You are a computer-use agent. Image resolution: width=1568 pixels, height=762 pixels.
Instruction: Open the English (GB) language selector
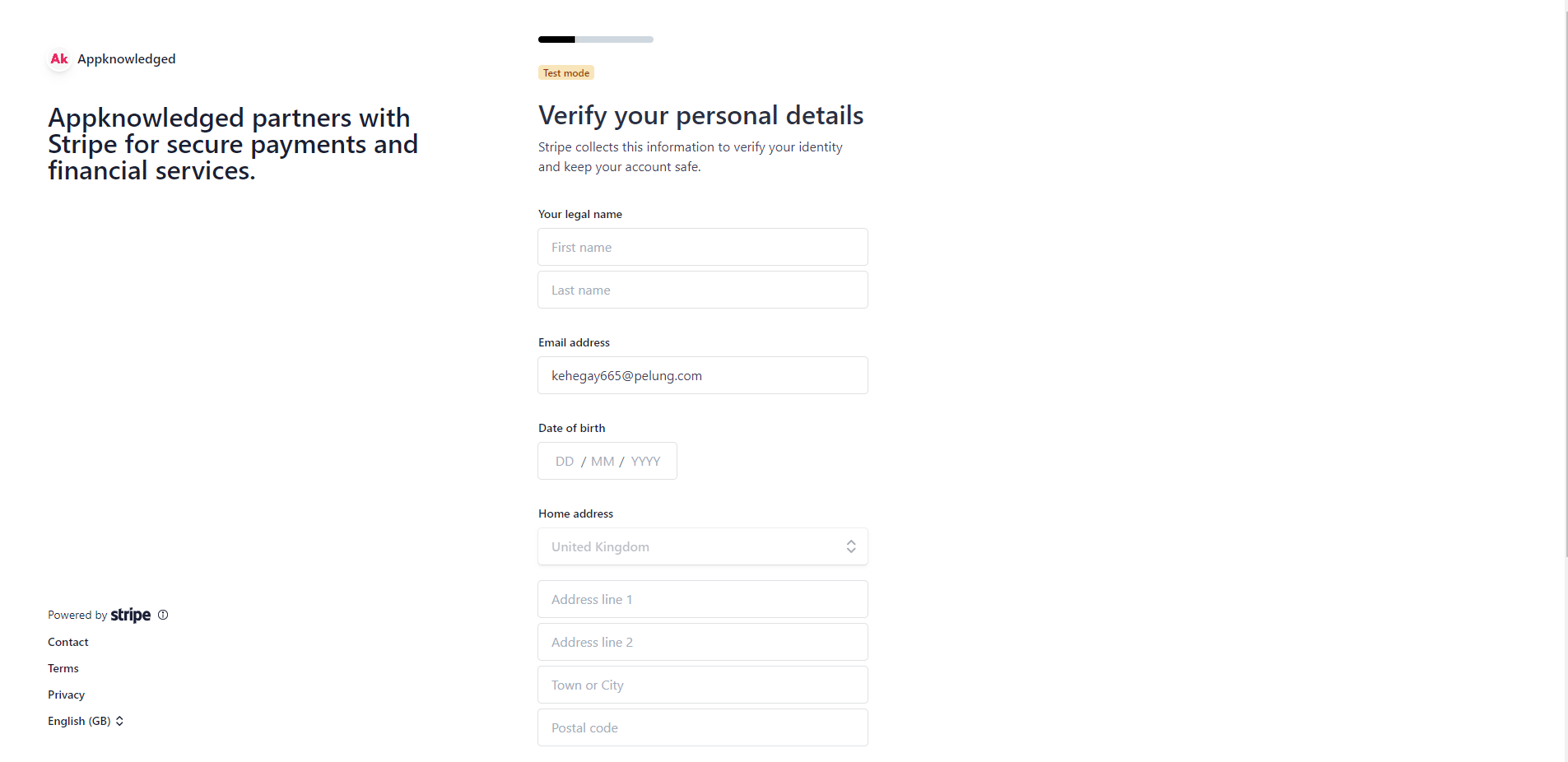point(86,721)
